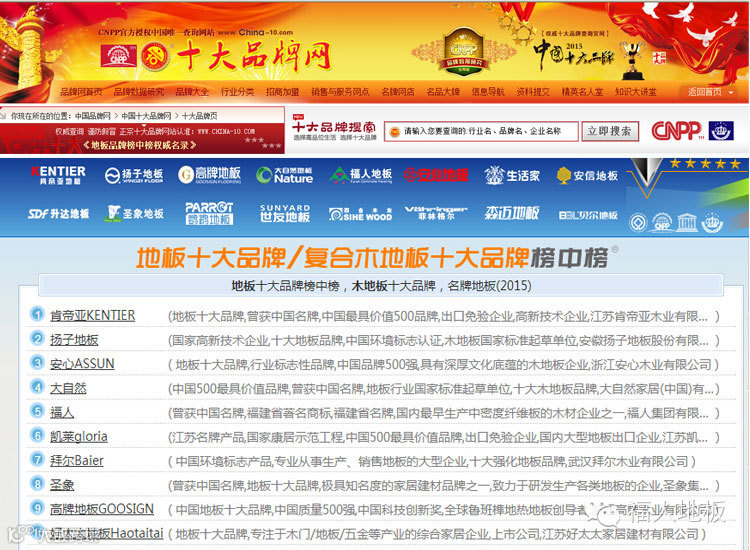Go to the 资料提交 nav item

533,92
